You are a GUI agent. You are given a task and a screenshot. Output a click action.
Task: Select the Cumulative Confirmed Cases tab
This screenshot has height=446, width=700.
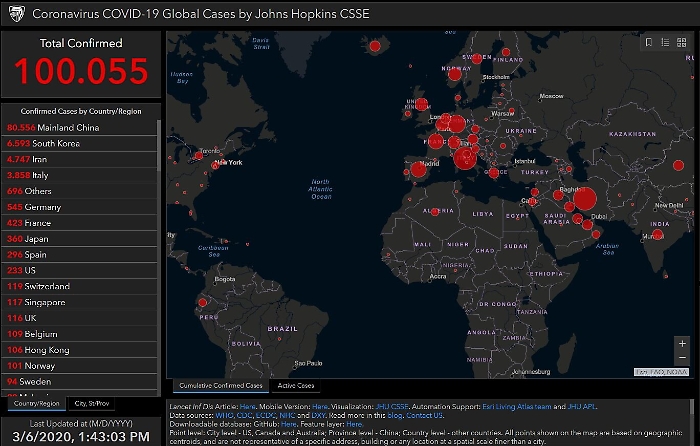pyautogui.click(x=221, y=385)
